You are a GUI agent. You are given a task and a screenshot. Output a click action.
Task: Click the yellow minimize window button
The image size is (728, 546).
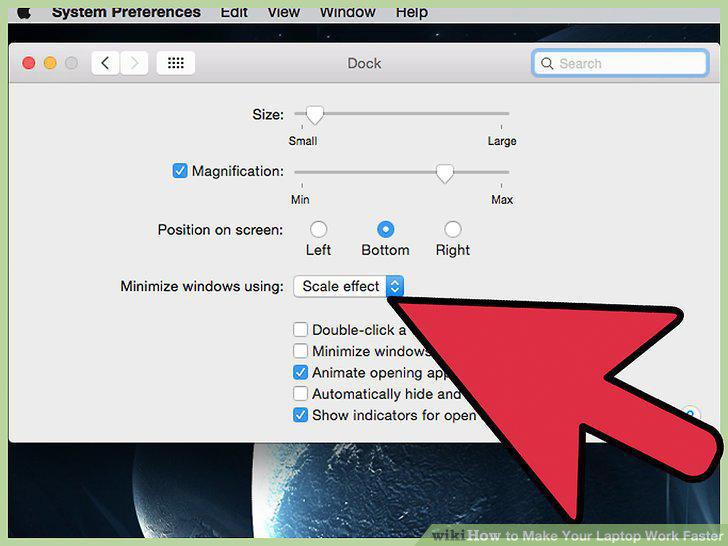[x=50, y=63]
